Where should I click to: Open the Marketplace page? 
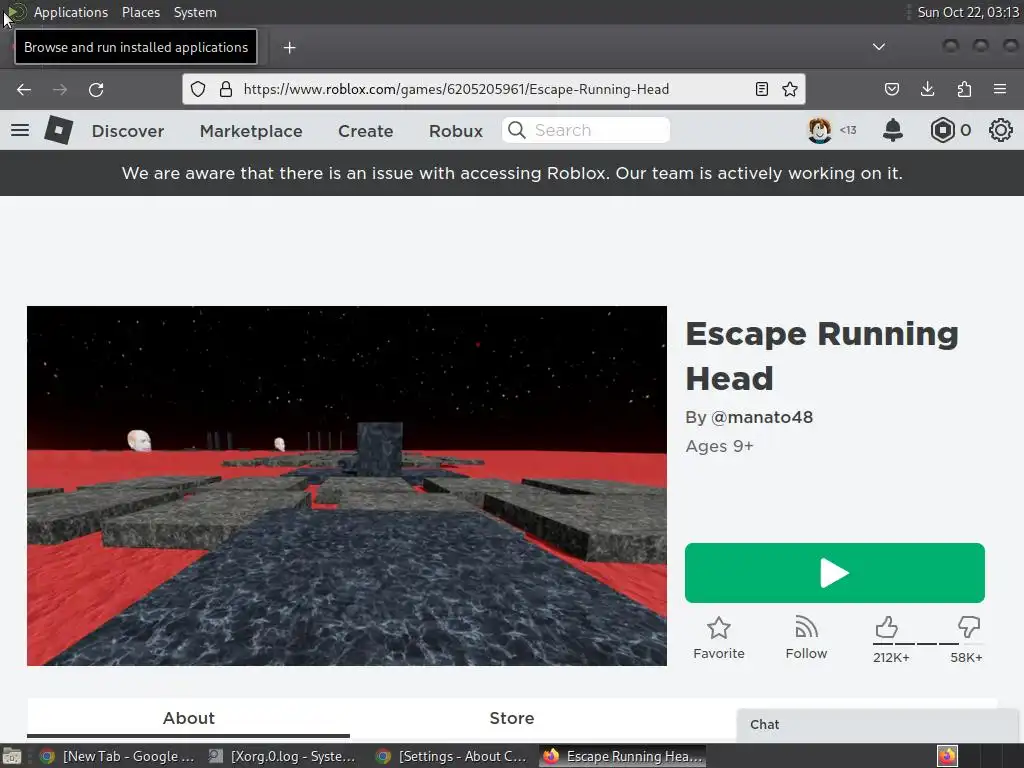pos(251,131)
